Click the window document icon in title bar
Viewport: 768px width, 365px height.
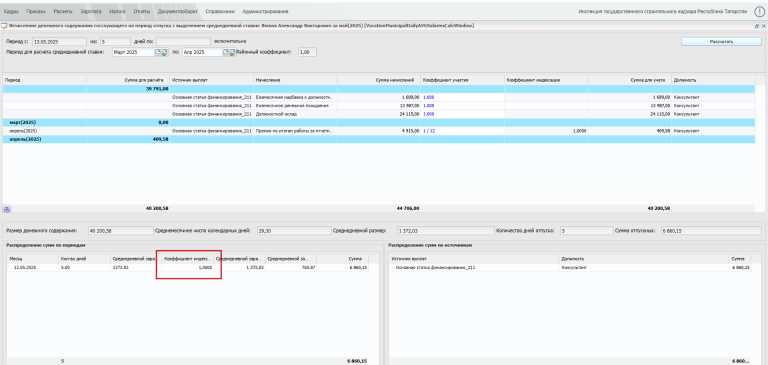point(4,26)
